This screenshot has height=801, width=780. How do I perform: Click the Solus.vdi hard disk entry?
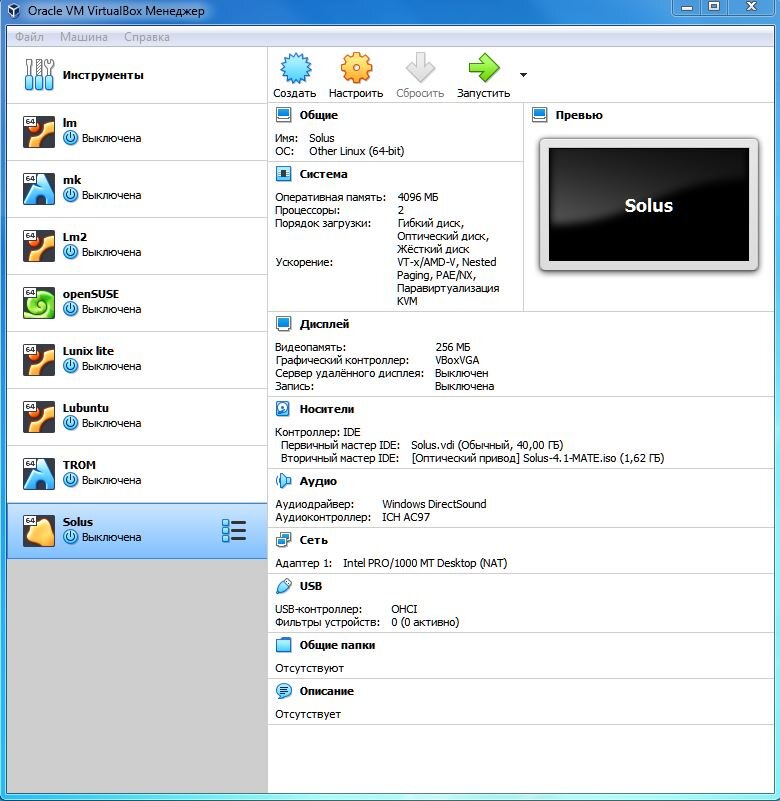point(487,445)
